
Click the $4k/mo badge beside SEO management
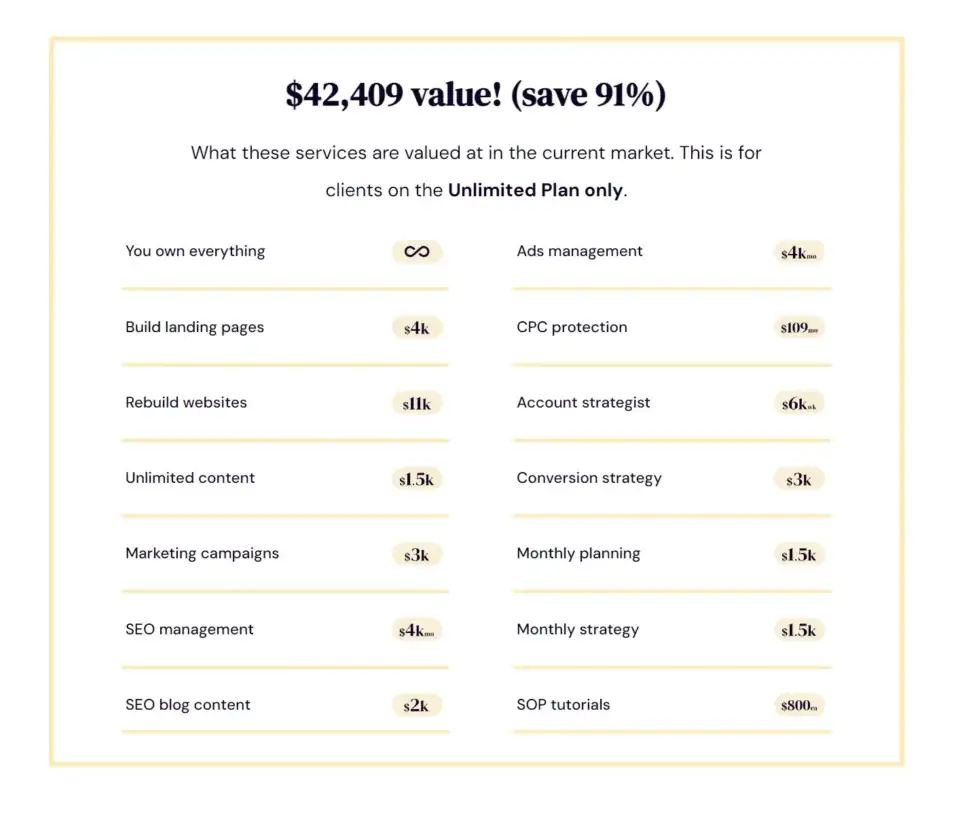click(x=416, y=630)
